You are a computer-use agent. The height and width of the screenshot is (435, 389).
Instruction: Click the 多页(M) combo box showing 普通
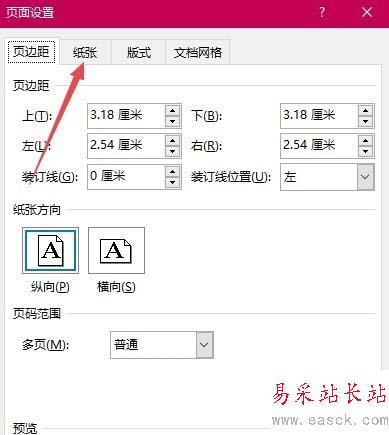tap(162, 345)
